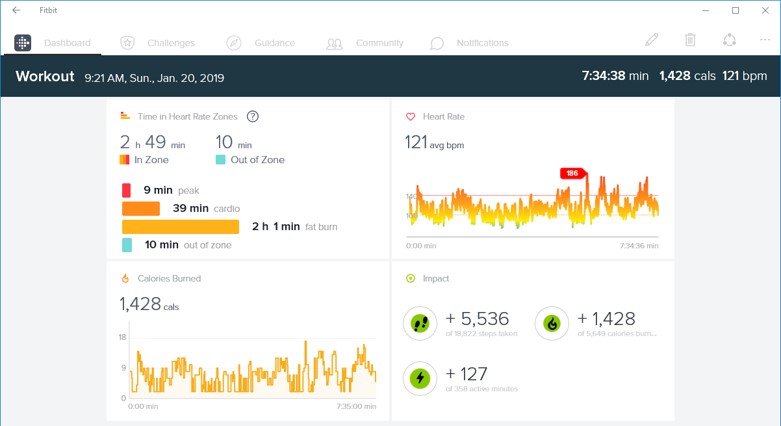
Task: Click the Heart Rate card heading
Action: tap(444, 117)
